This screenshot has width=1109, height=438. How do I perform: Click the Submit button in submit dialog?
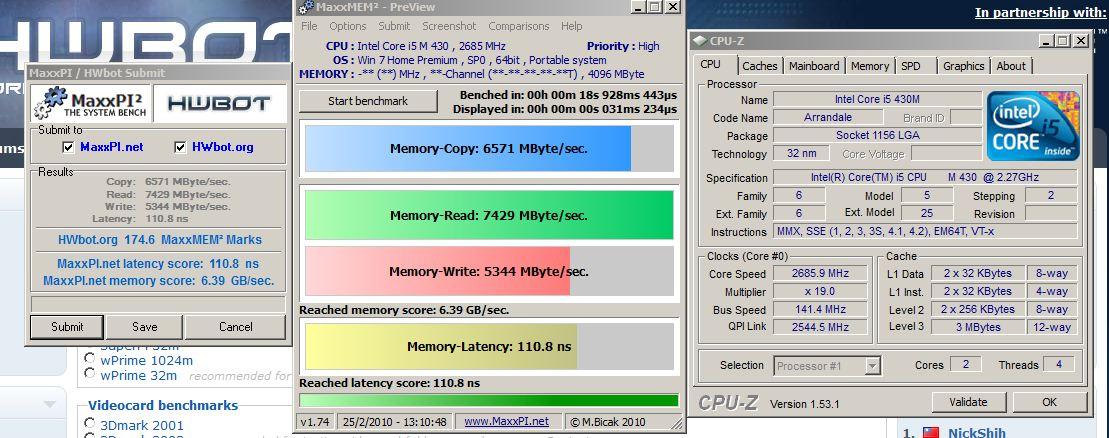67,327
